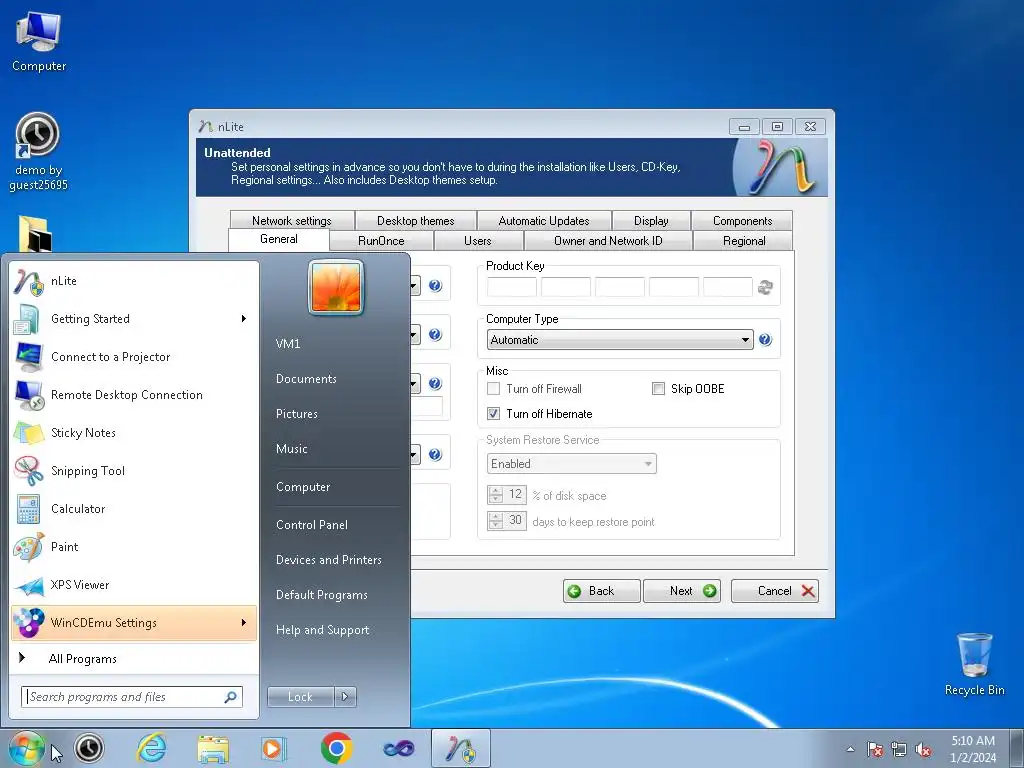
Task: Click the Back button
Action: (601, 591)
